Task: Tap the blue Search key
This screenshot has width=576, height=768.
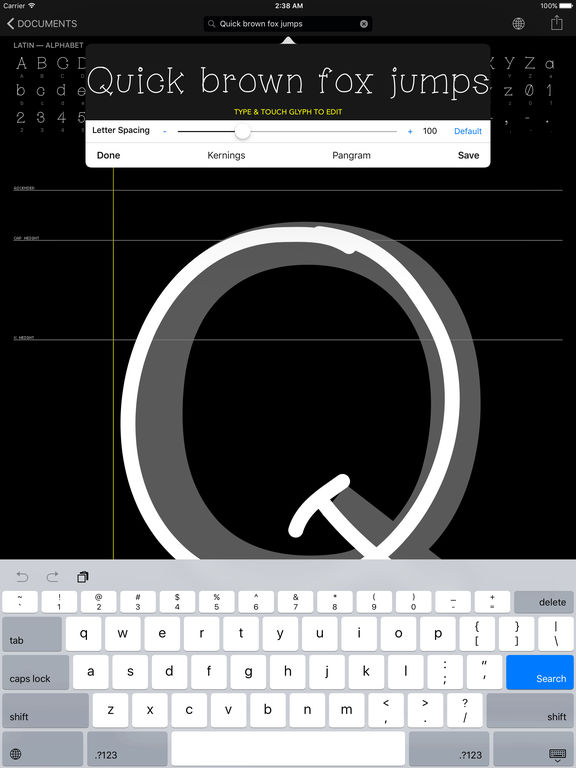Action: click(x=540, y=672)
